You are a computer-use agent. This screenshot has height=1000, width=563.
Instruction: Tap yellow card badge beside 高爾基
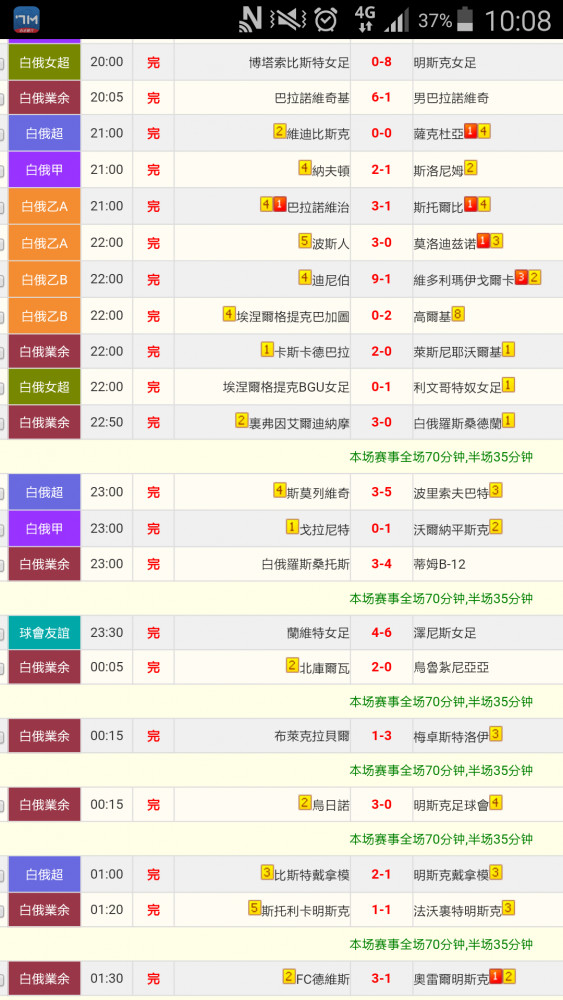point(458,314)
